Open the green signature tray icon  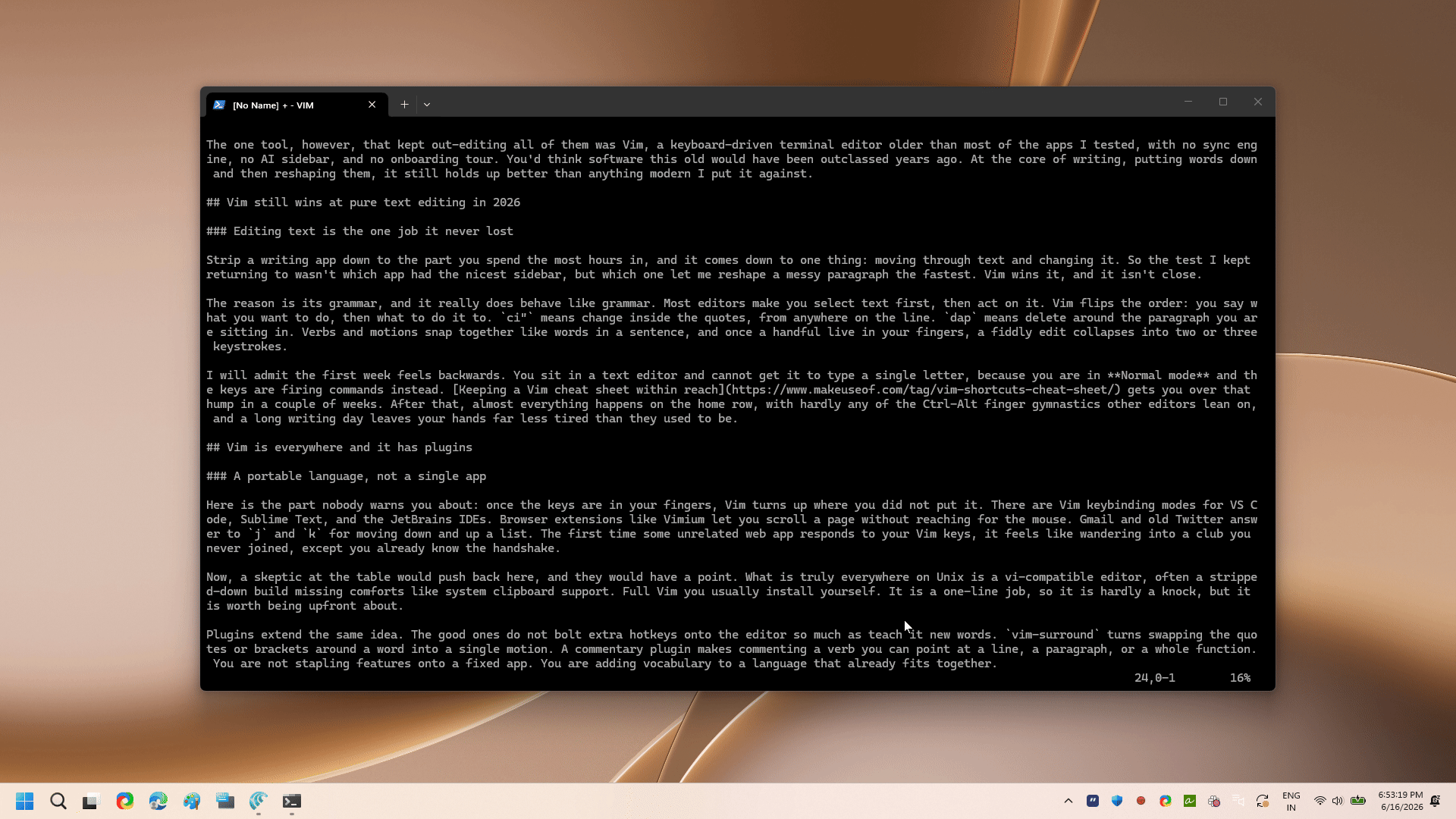(1190, 801)
